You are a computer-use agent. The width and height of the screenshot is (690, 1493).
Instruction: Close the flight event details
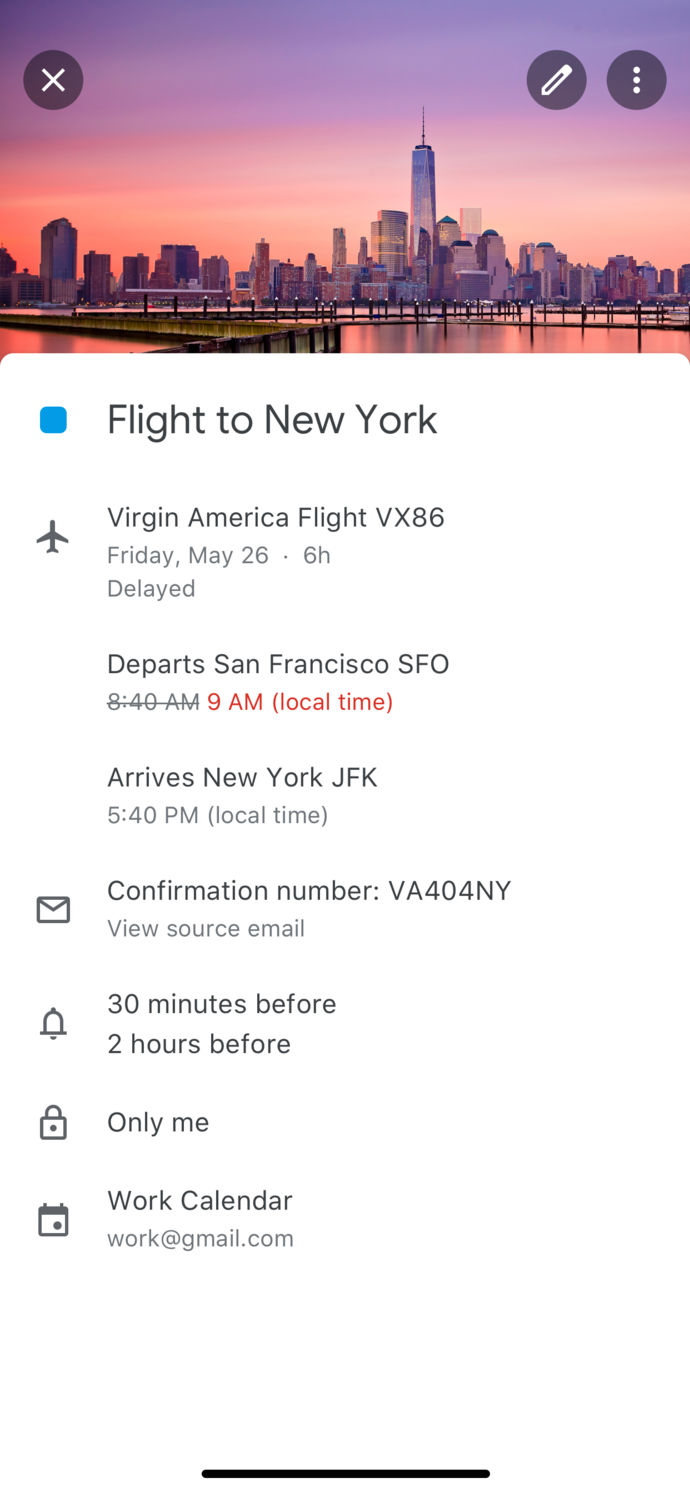(x=53, y=80)
